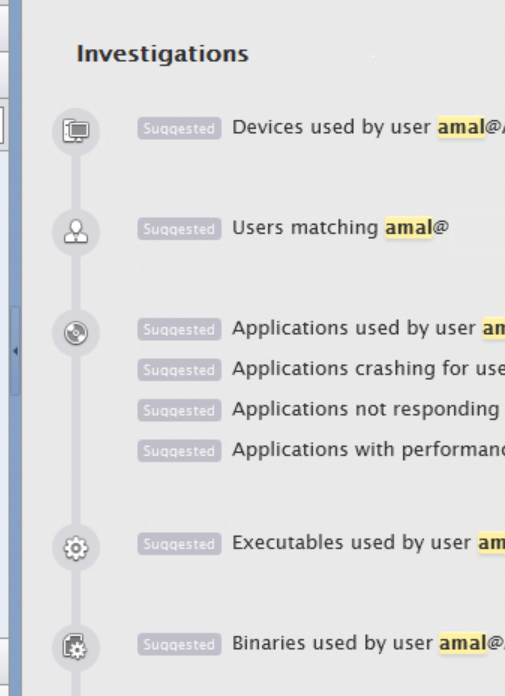Image resolution: width=505 pixels, height=696 pixels.
Task: Open Binaries used by user investigation
Action: tap(368, 643)
